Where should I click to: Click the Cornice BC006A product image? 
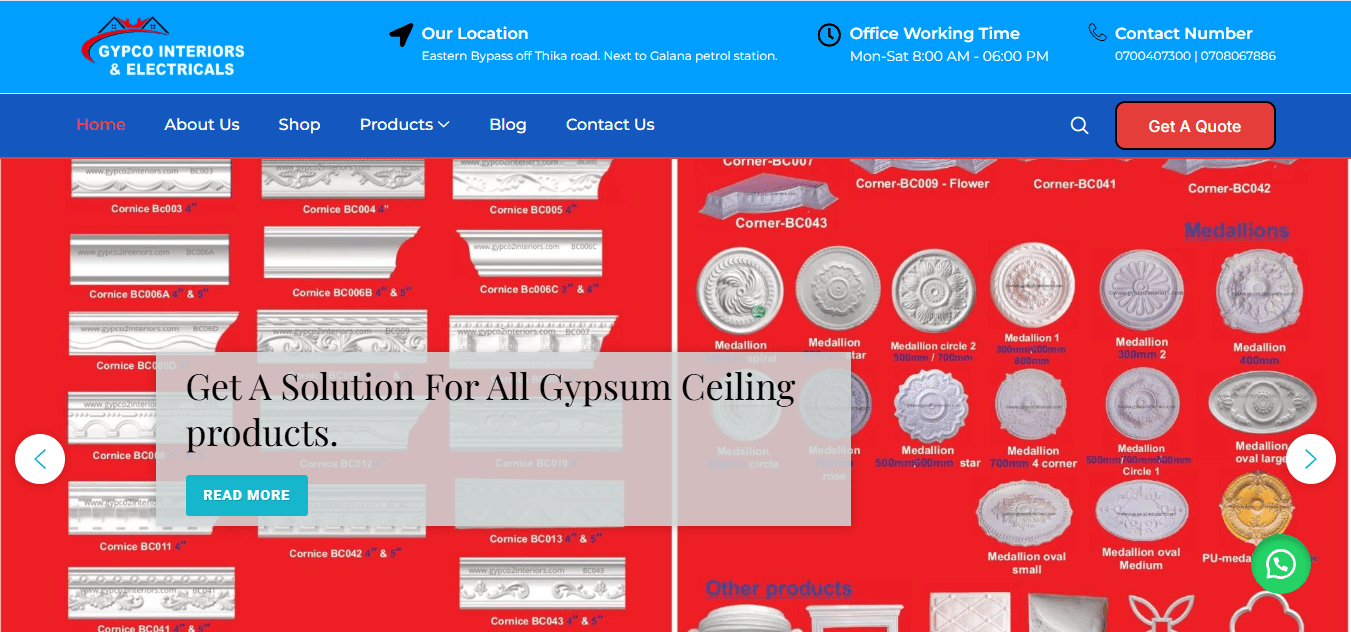pos(150,259)
